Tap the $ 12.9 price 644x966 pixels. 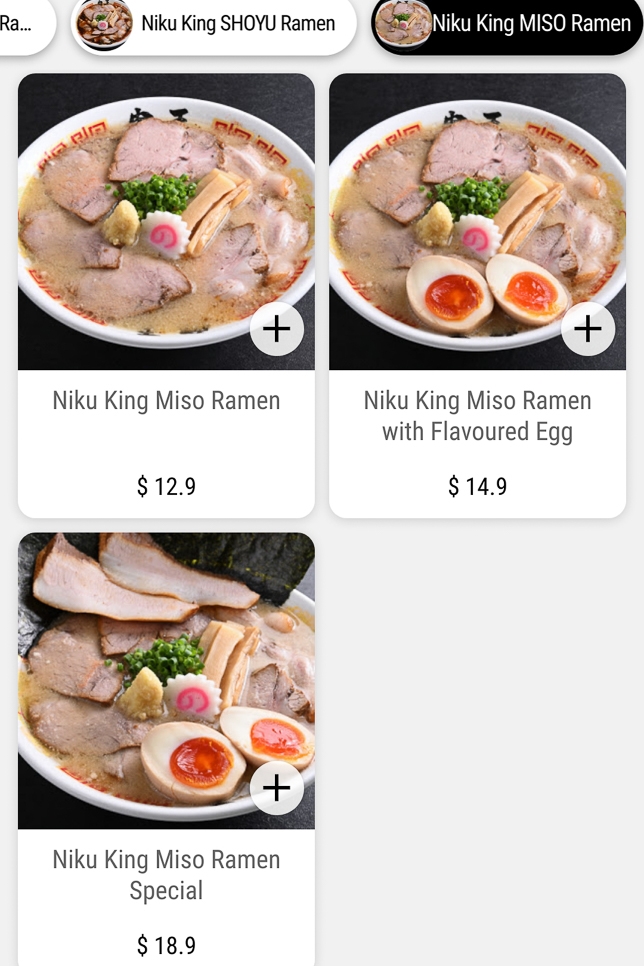[166, 487]
